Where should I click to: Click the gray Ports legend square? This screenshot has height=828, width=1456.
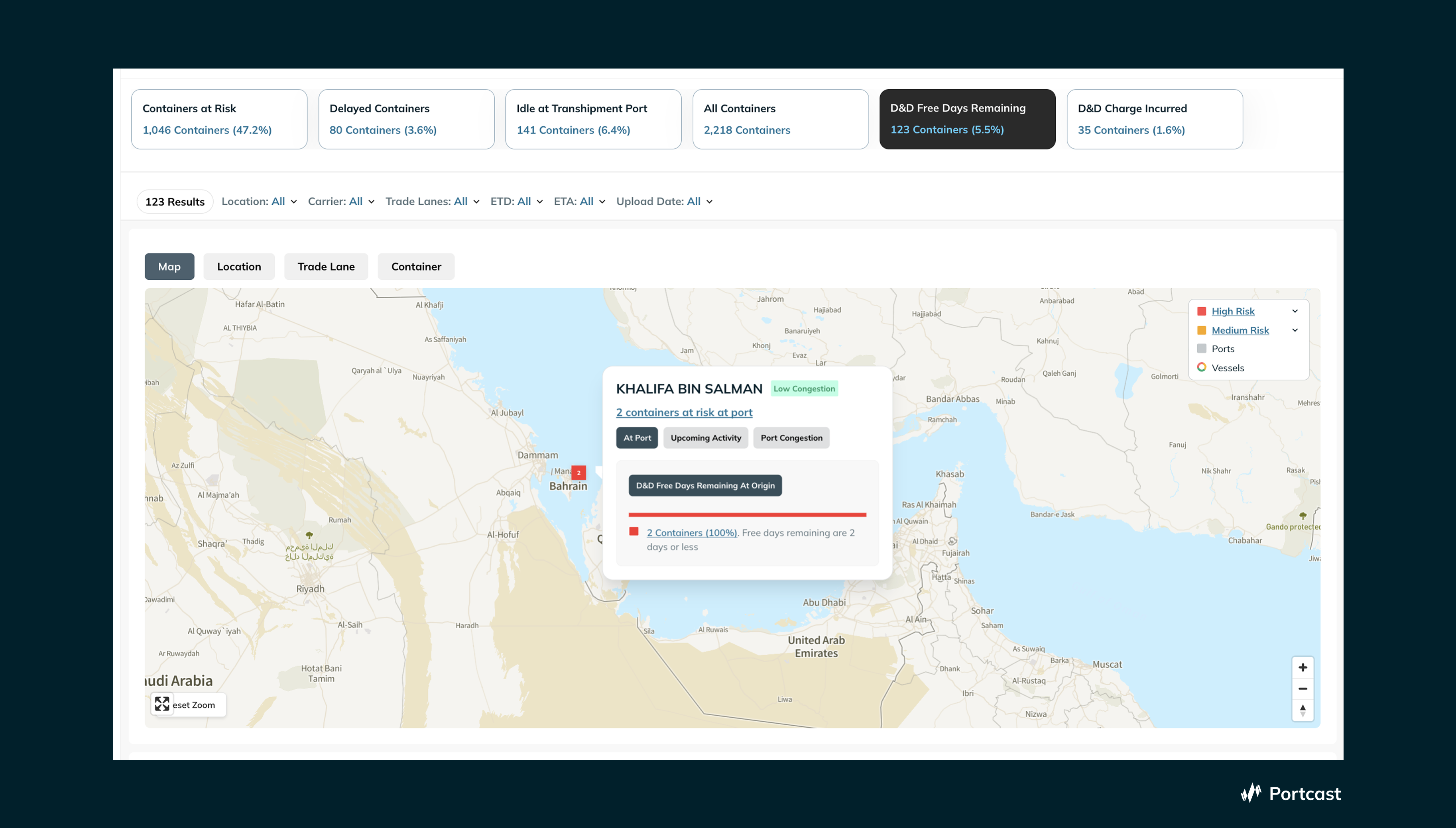coord(1202,349)
